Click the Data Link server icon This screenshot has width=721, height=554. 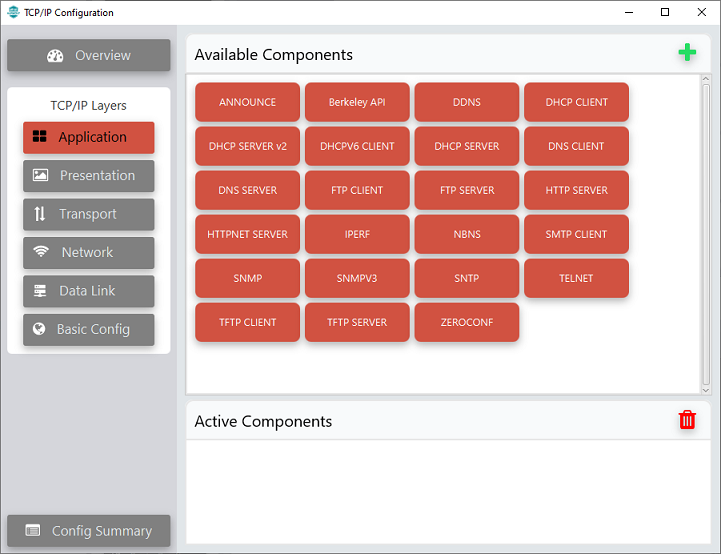40,291
